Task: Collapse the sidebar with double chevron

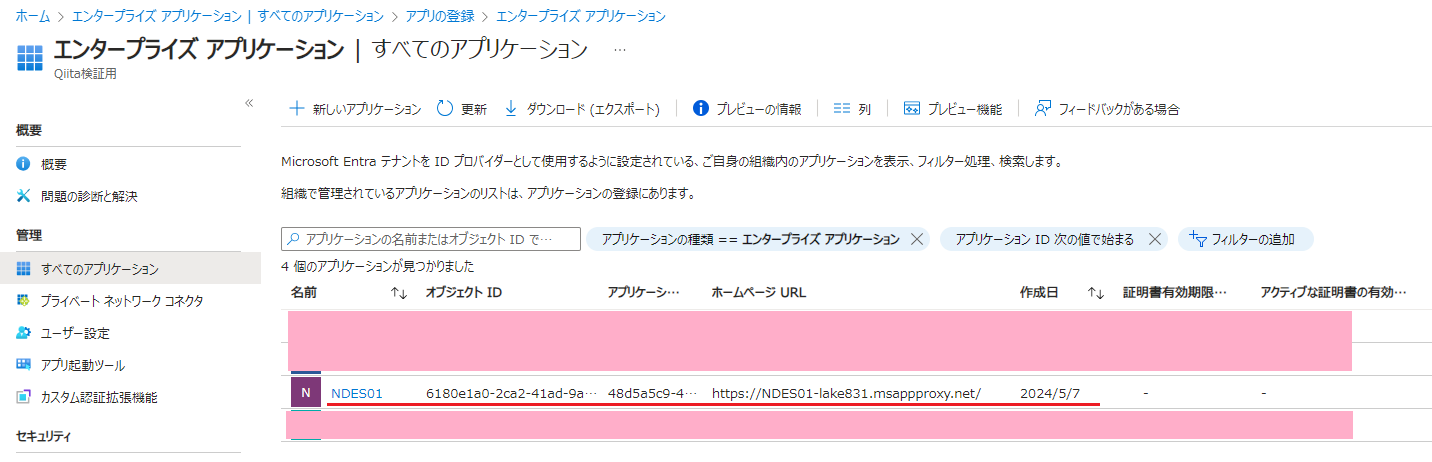Action: pos(249,103)
